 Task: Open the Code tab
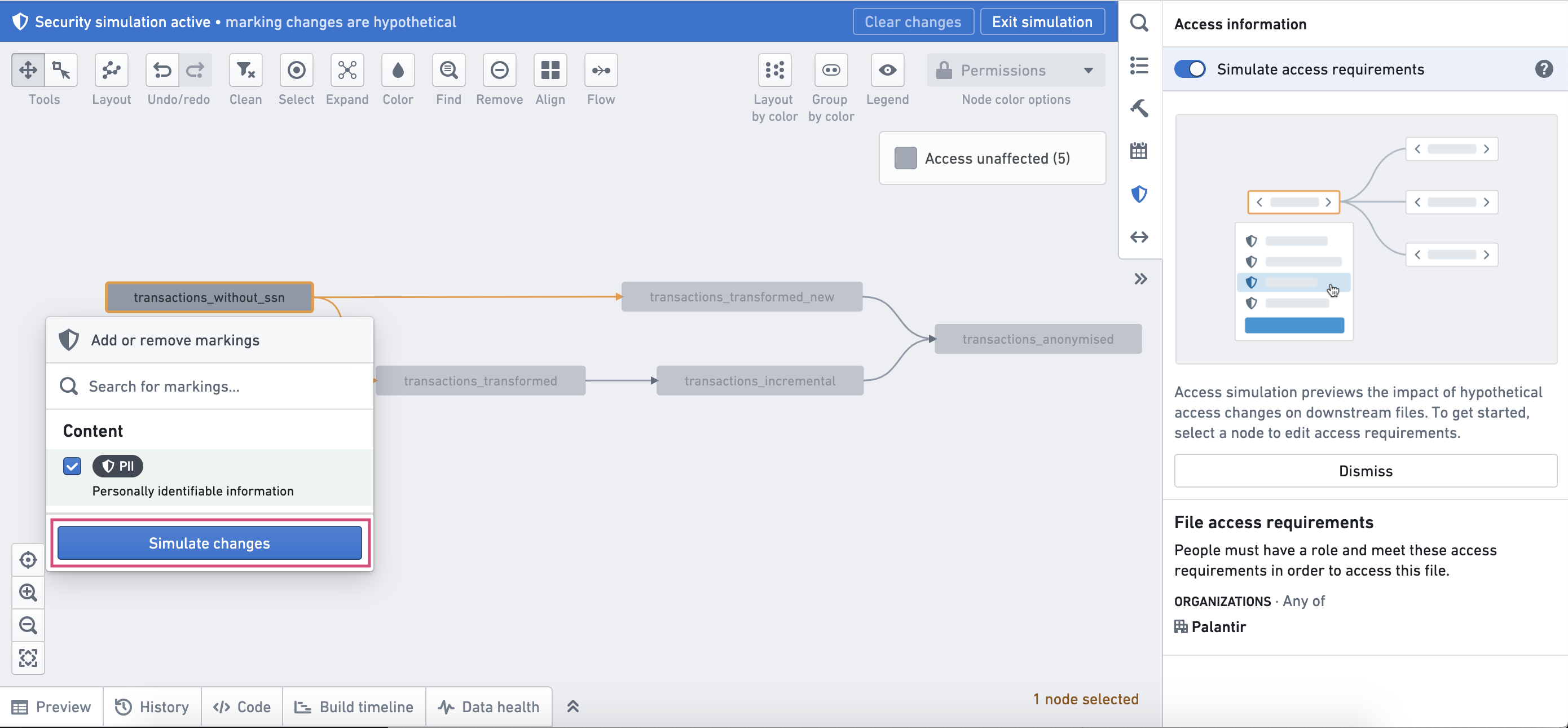click(241, 707)
